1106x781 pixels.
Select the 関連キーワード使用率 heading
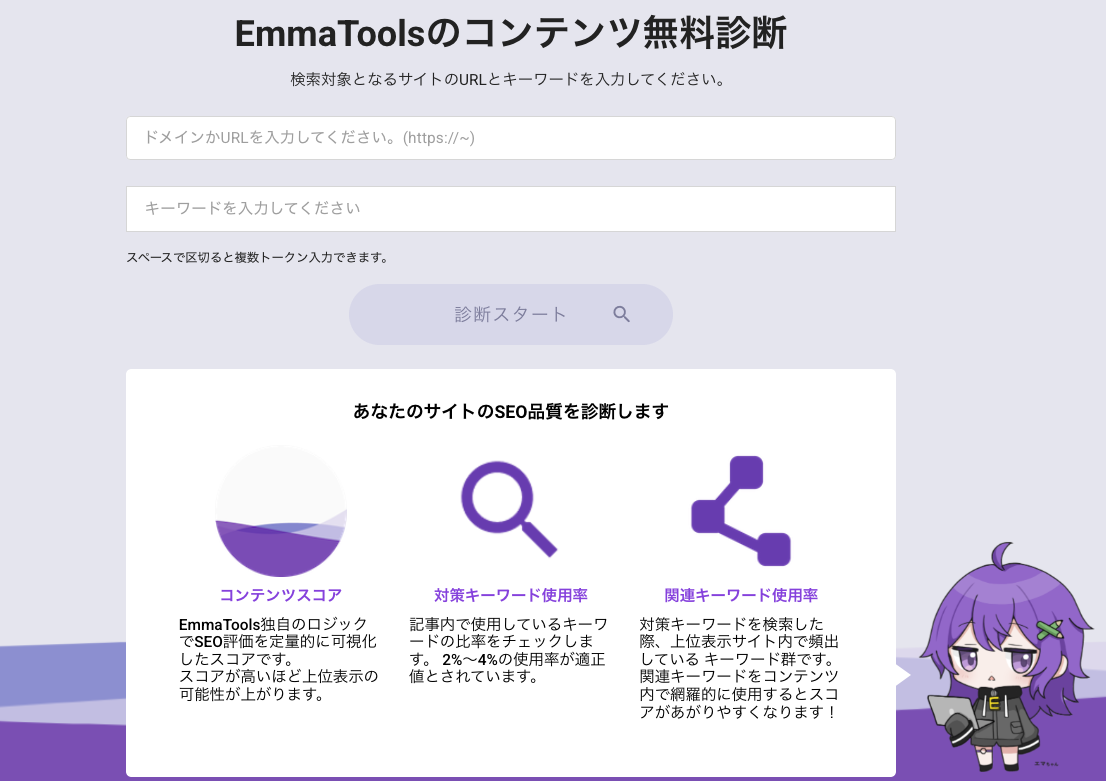coord(741,595)
